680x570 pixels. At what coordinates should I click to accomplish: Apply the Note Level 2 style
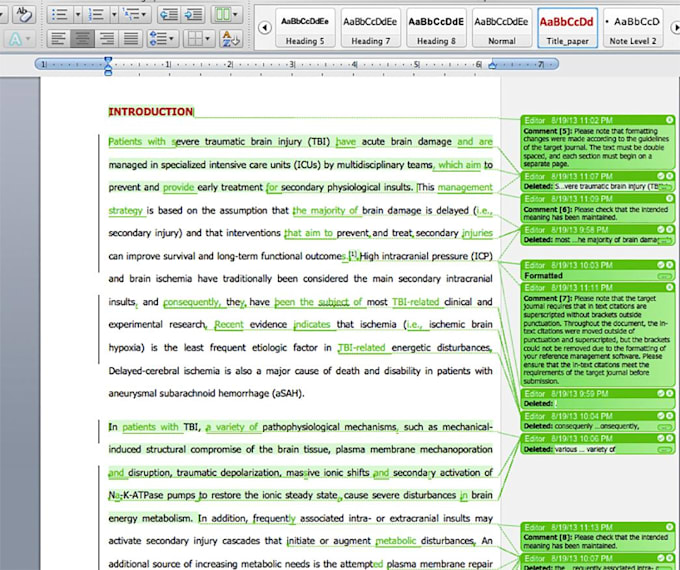coord(633,27)
